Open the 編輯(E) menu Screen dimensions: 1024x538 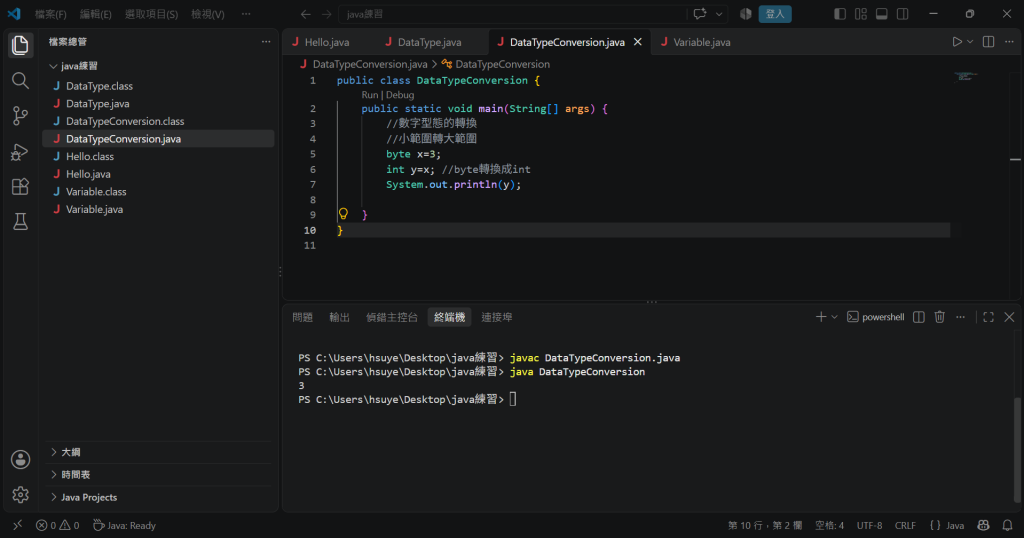click(95, 14)
